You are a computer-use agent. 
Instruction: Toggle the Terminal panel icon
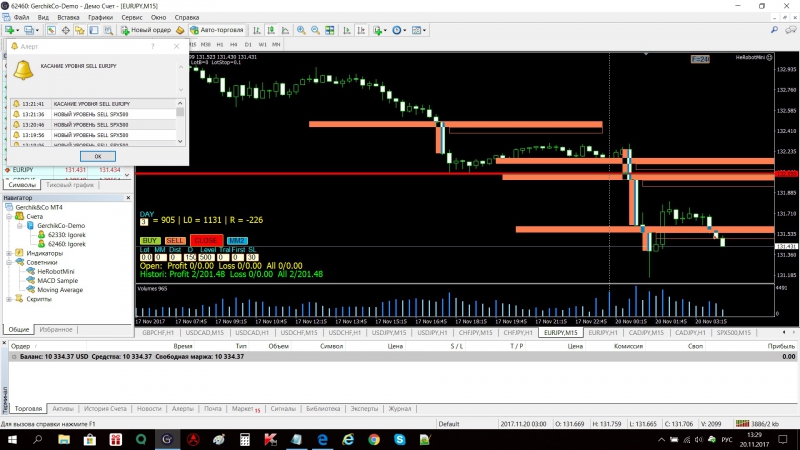tap(94, 30)
